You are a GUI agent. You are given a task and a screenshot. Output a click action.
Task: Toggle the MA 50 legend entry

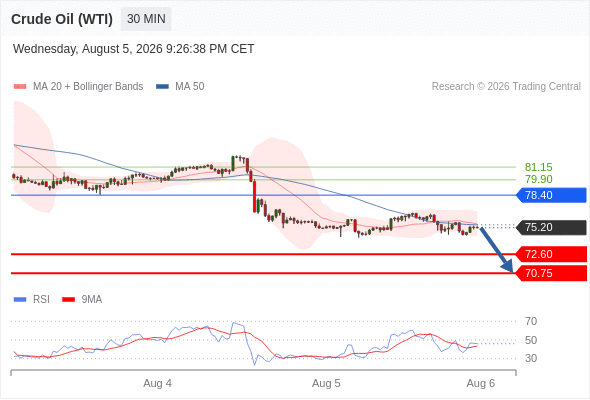click(x=180, y=87)
